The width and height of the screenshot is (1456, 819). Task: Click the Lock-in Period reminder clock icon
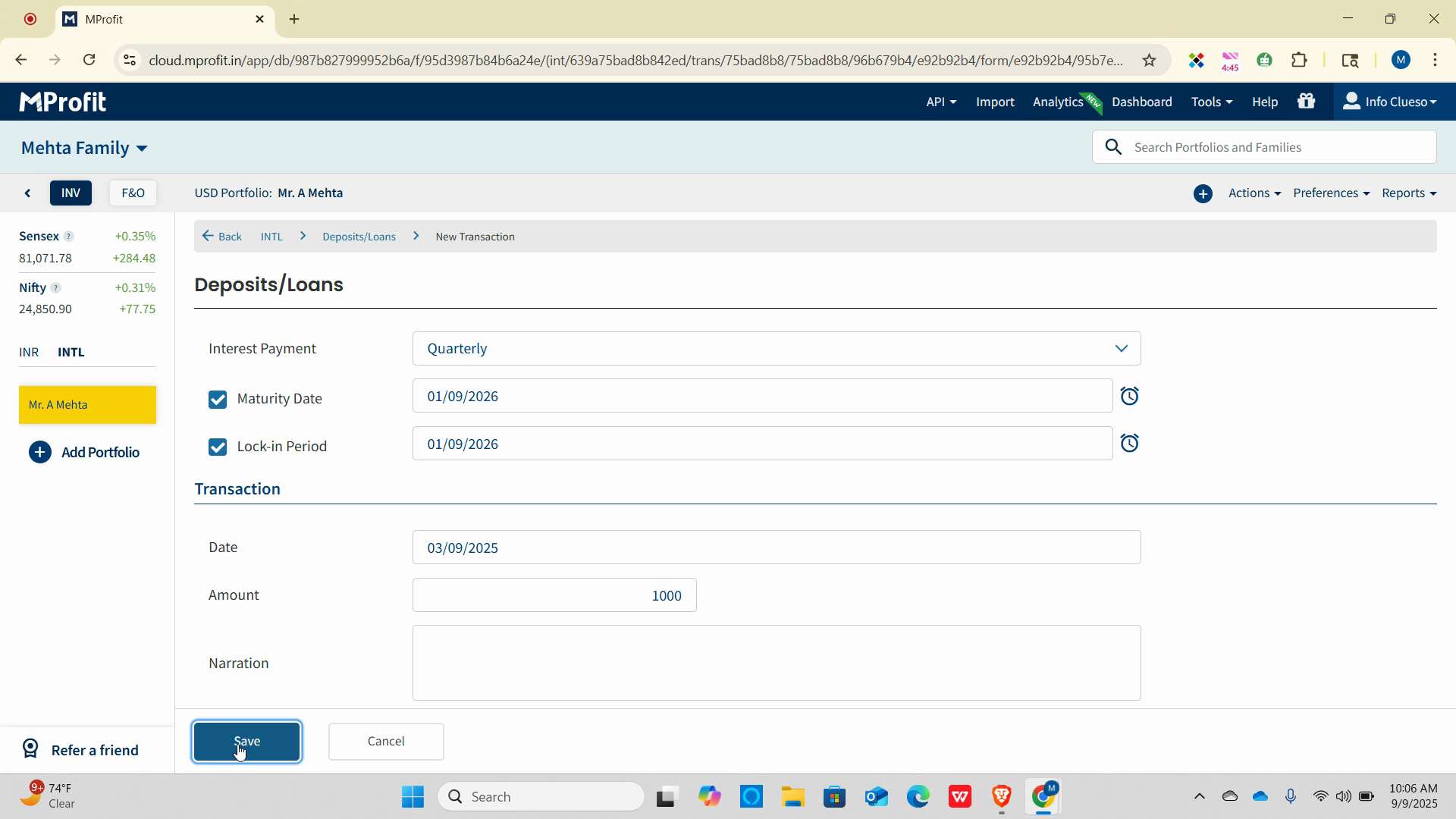point(1129,444)
